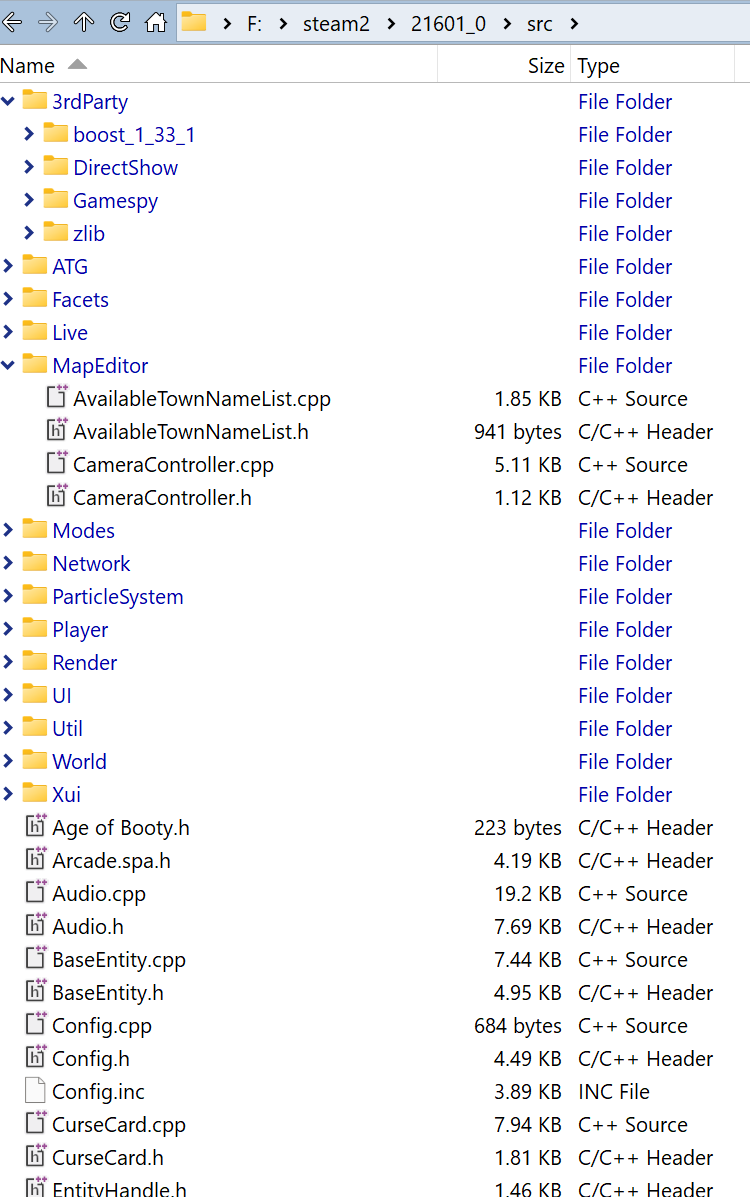Screen dimensions: 750x1197
Task: Click the Audio.h header file icon
Action: (x=35, y=924)
